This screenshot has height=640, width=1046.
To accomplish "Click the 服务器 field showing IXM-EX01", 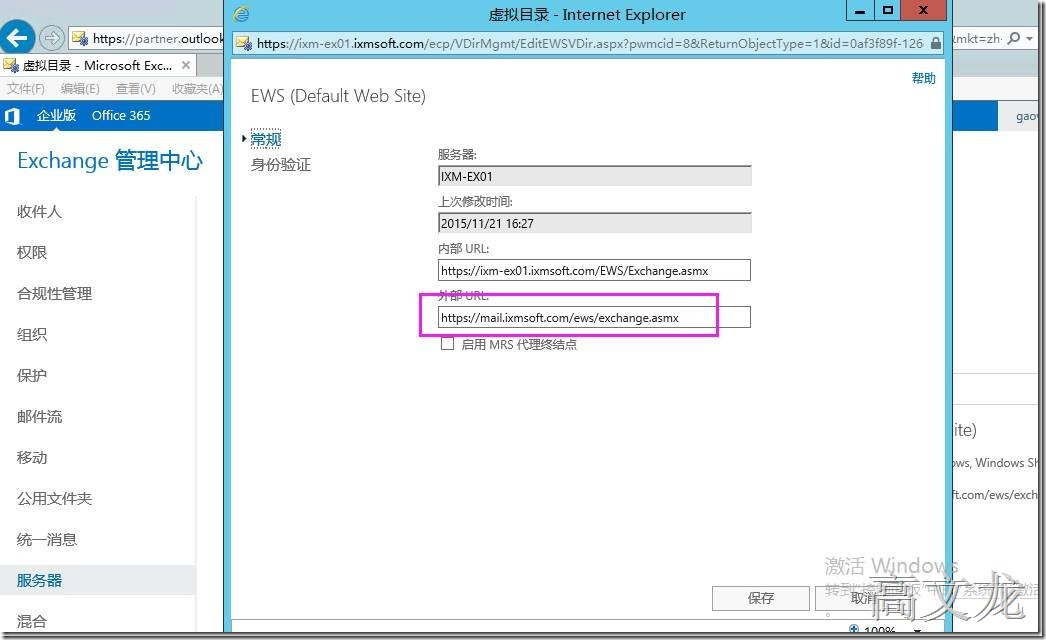I will [594, 176].
